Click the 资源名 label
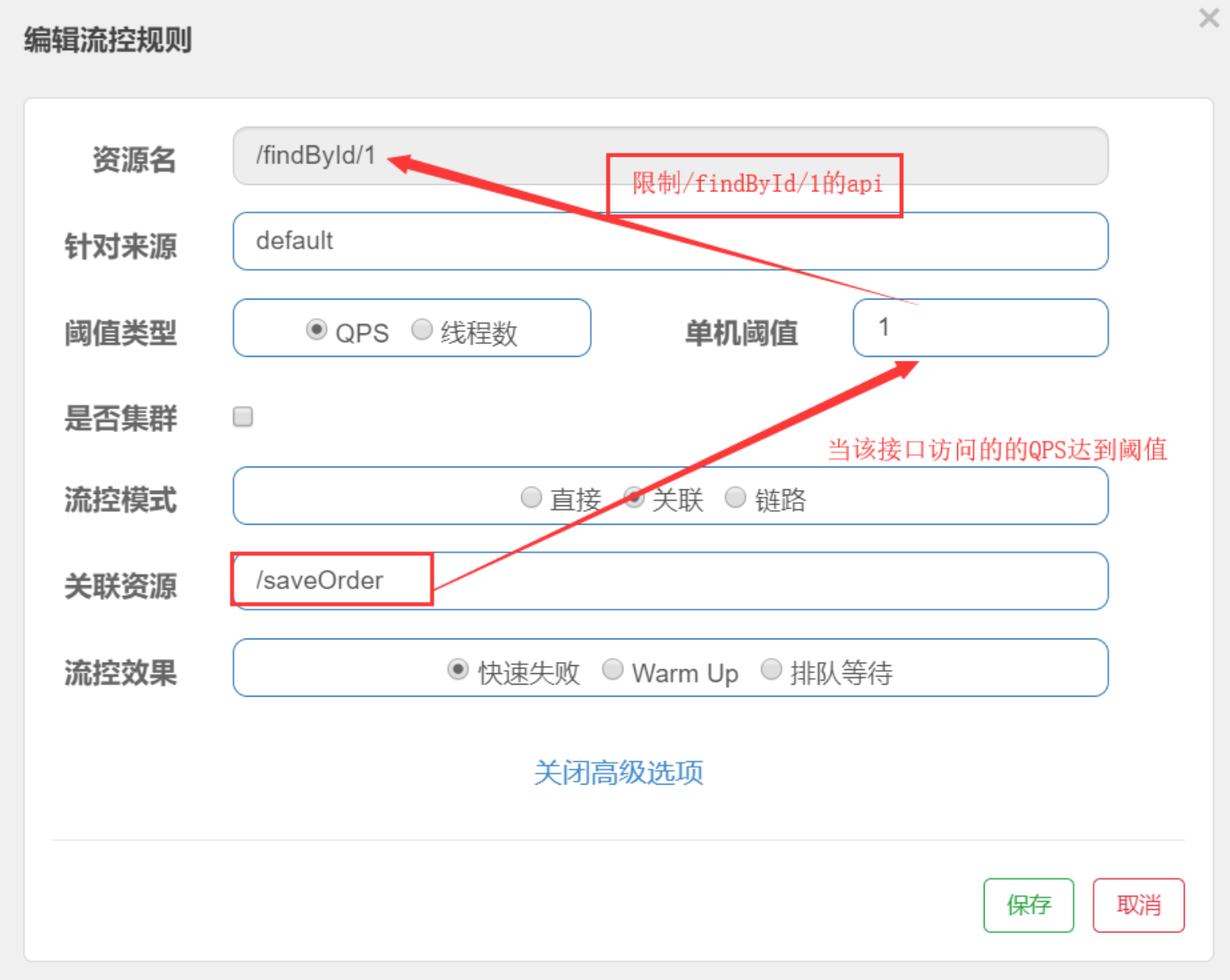Image resolution: width=1230 pixels, height=980 pixels. (x=134, y=160)
